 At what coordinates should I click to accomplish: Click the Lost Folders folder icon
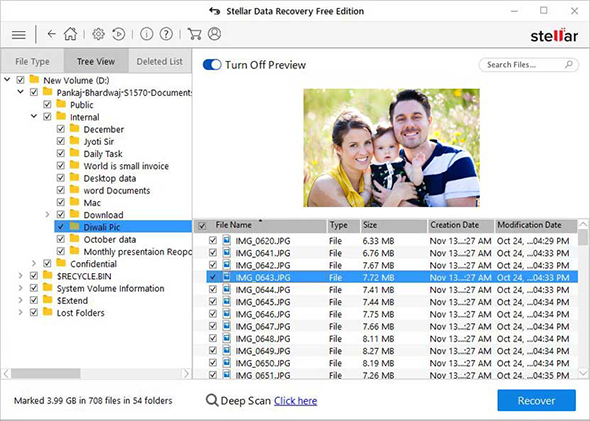click(47, 312)
